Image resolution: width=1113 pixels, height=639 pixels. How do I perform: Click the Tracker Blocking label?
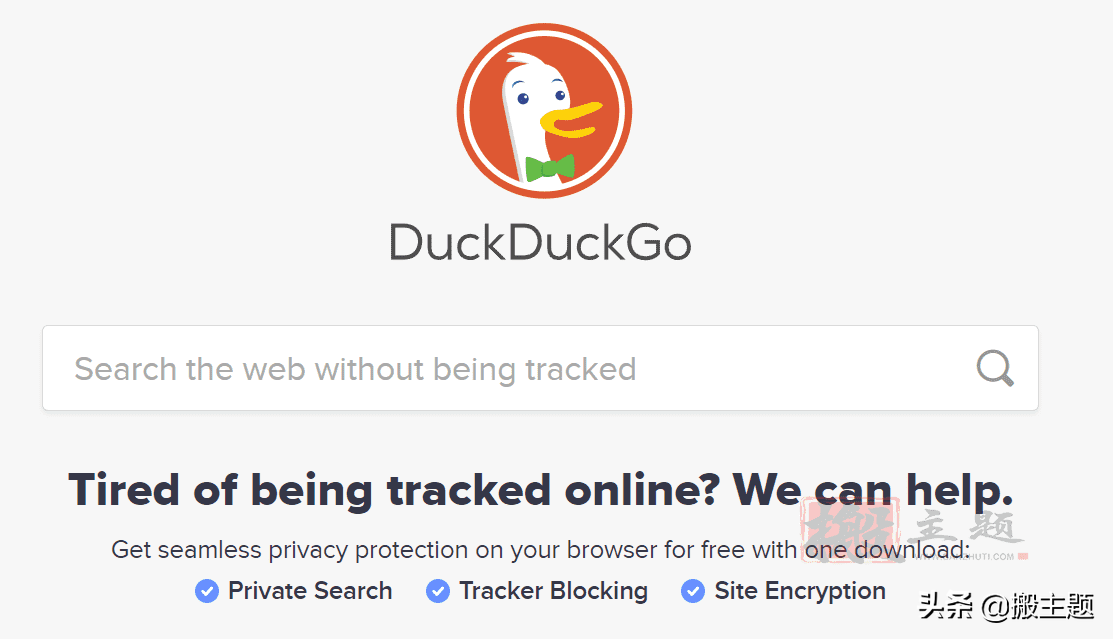[554, 591]
